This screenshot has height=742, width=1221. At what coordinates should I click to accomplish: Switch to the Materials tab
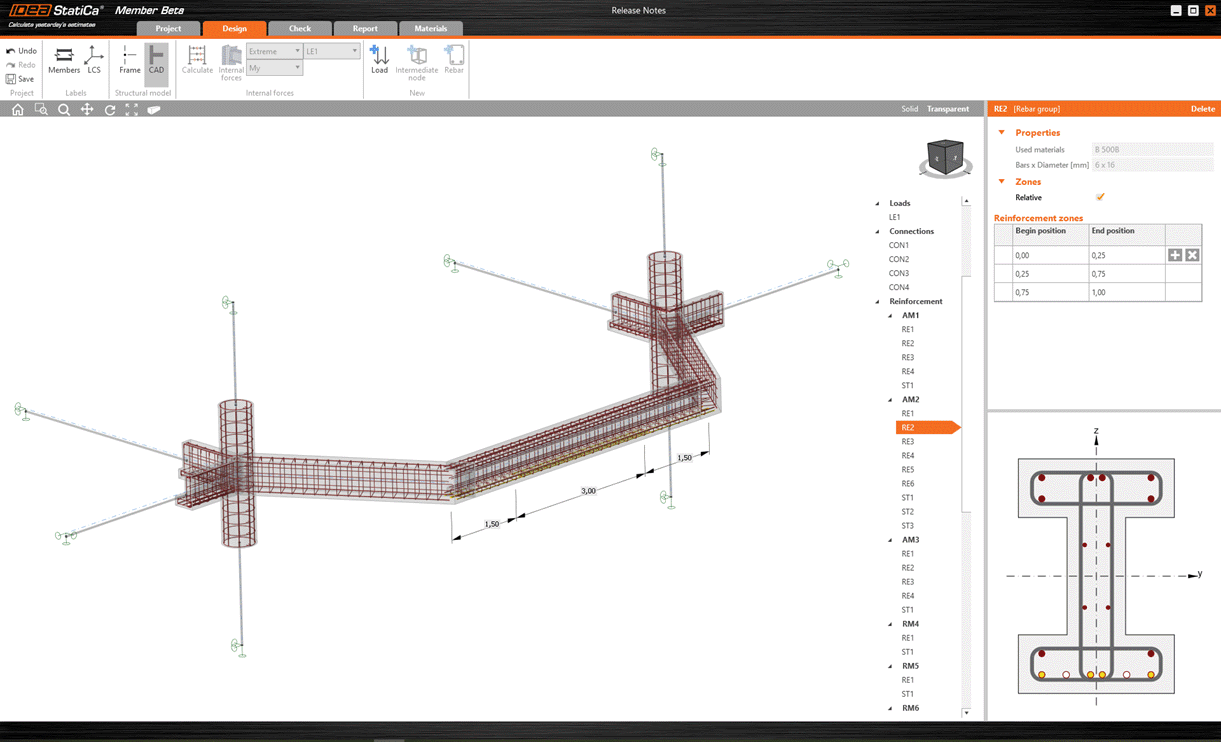point(431,29)
